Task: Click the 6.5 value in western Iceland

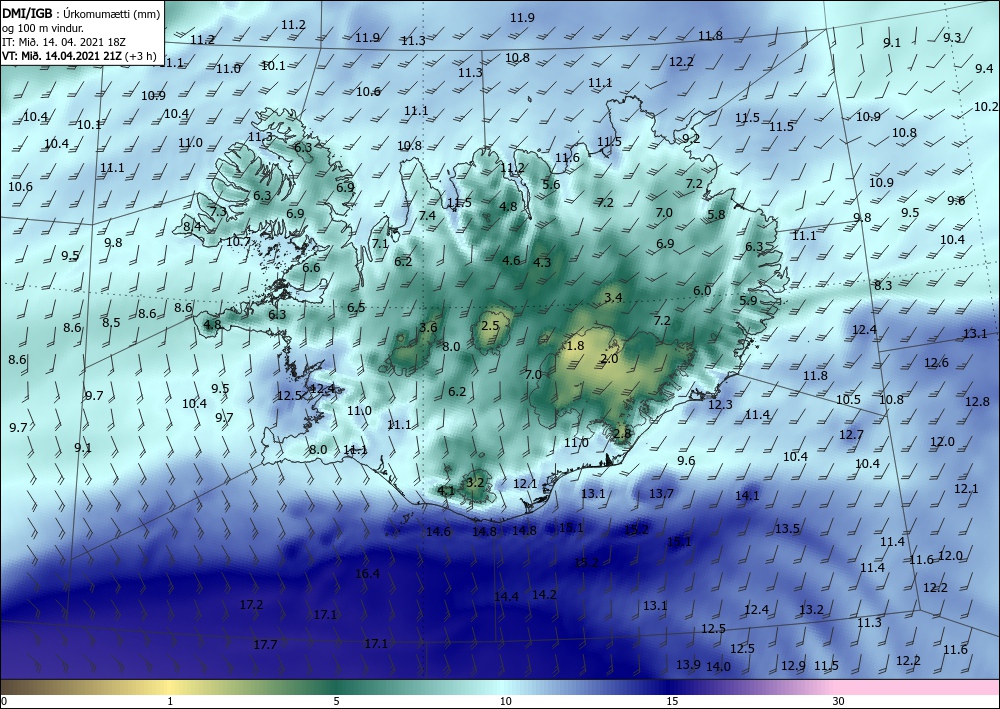Action: (357, 308)
